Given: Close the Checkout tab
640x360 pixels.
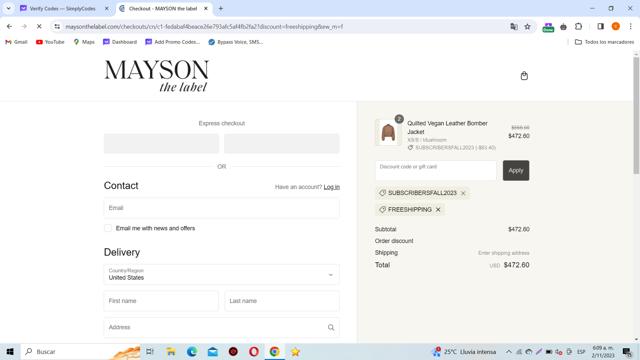Looking at the screenshot, I should pyautogui.click(x=206, y=8).
